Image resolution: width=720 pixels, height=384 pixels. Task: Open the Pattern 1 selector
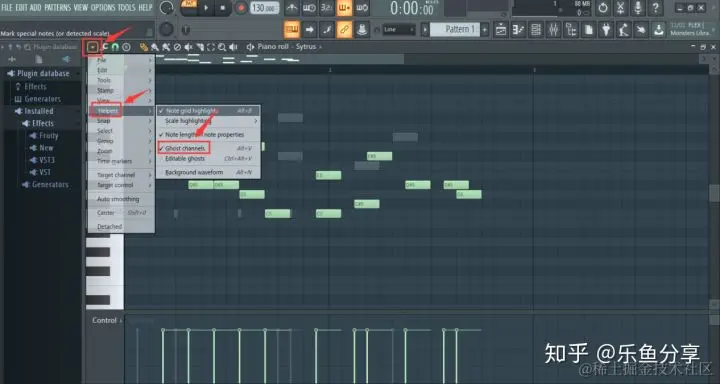[x=455, y=30]
